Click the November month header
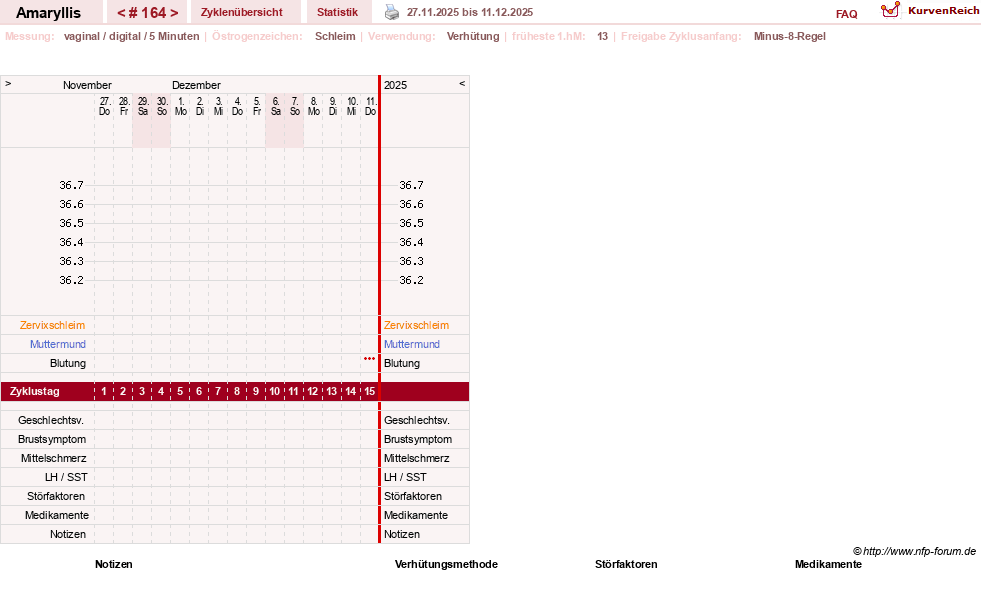The width and height of the screenshot is (981, 603). click(87, 85)
